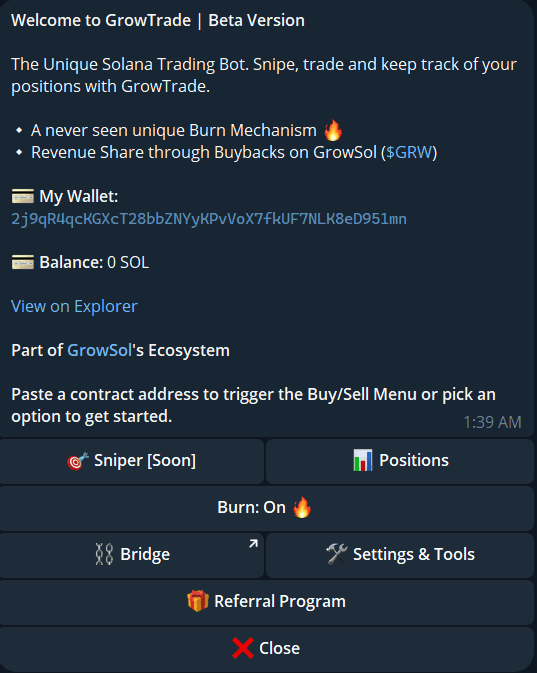Open the $GRW token link
Screen dimensions: 537x673
(x=409, y=152)
